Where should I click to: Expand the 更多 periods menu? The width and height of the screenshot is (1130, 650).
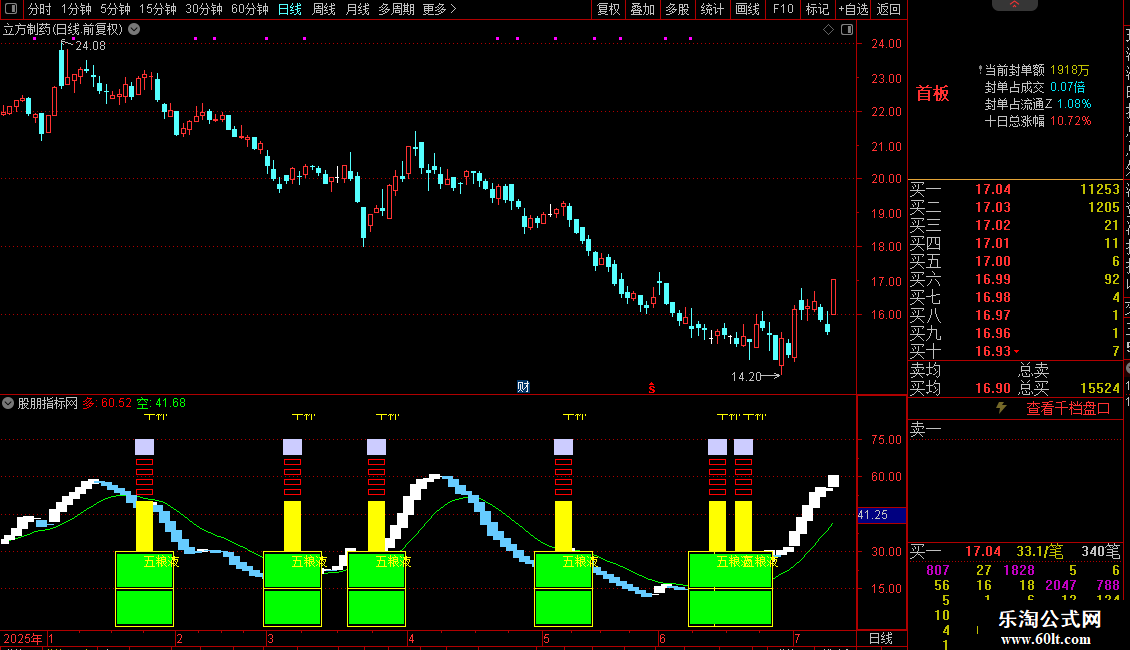439,9
